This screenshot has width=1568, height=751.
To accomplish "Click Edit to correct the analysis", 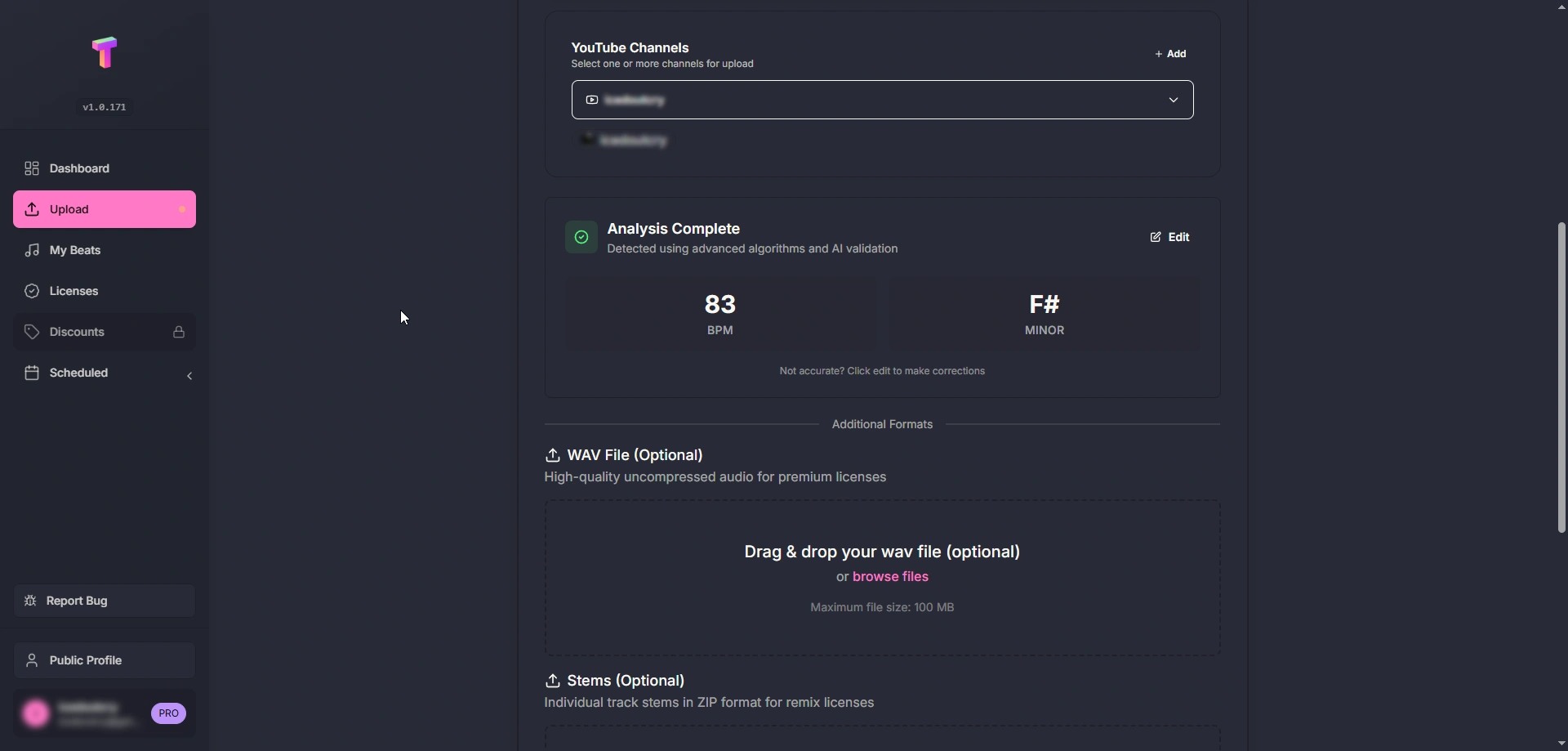I will [1169, 237].
